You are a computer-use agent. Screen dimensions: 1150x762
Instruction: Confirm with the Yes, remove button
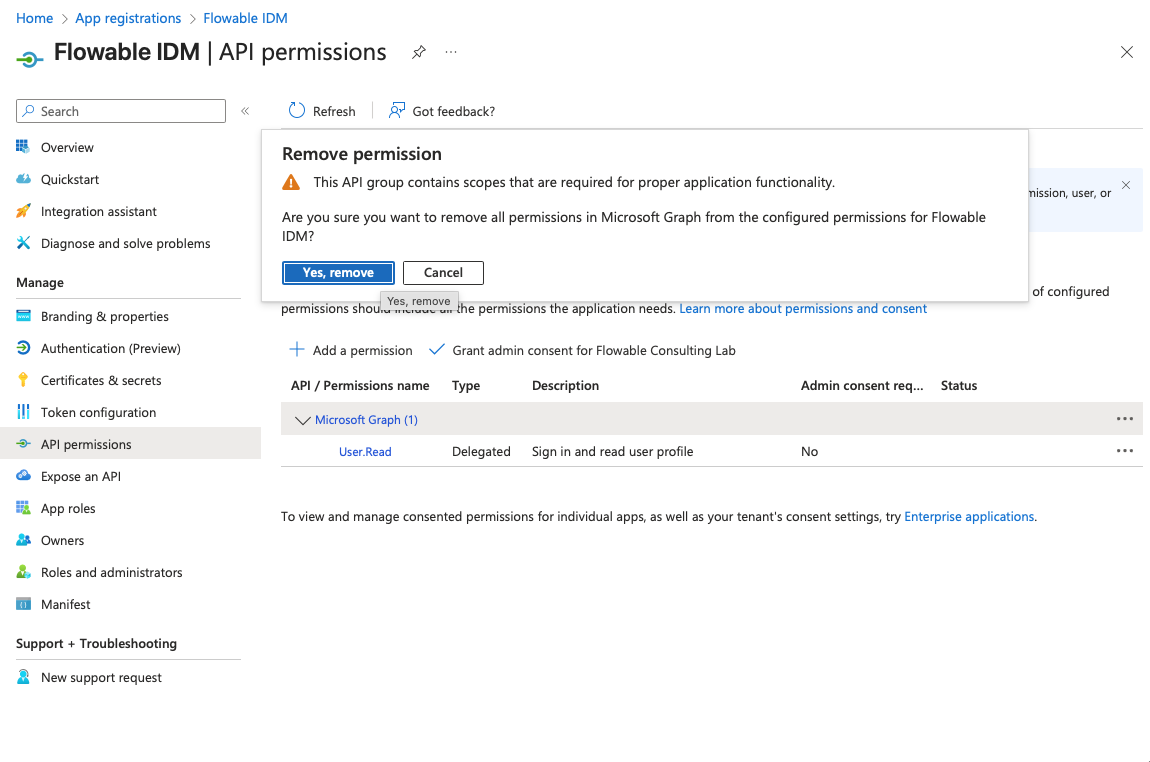(x=338, y=273)
